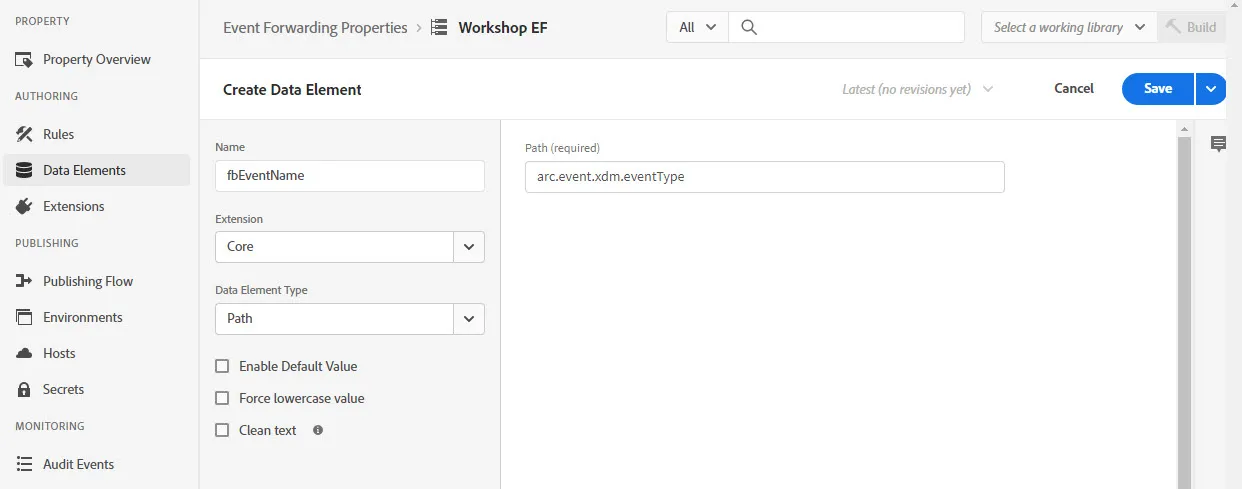Click the Environments window icon
Image resolution: width=1242 pixels, height=489 pixels.
pyautogui.click(x=24, y=317)
